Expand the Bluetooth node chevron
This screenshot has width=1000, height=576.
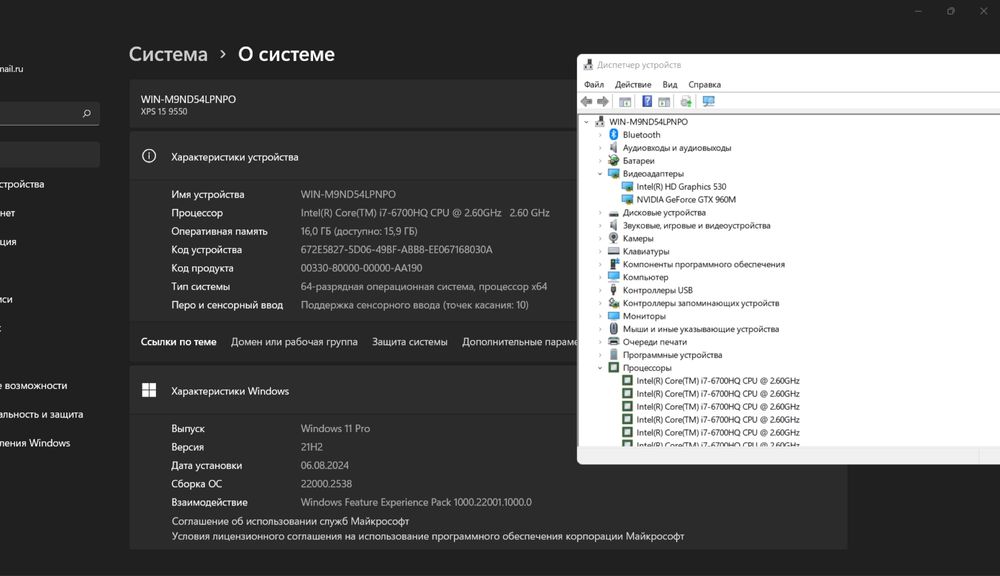coord(600,135)
